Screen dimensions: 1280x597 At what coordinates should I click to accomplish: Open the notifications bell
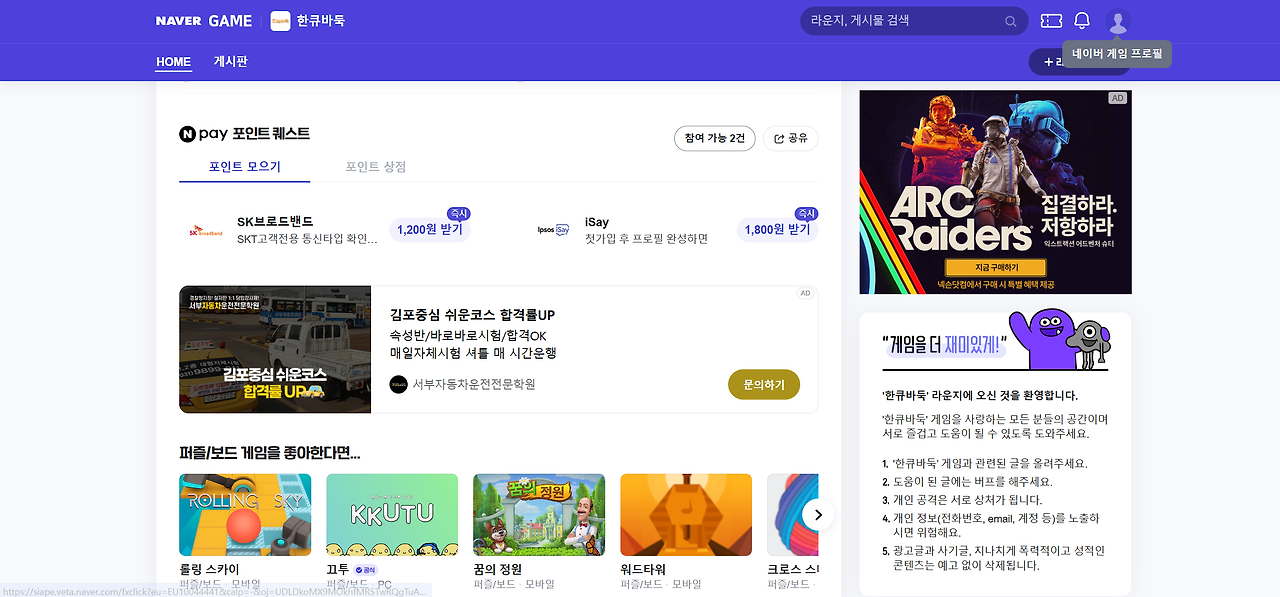(x=1082, y=21)
